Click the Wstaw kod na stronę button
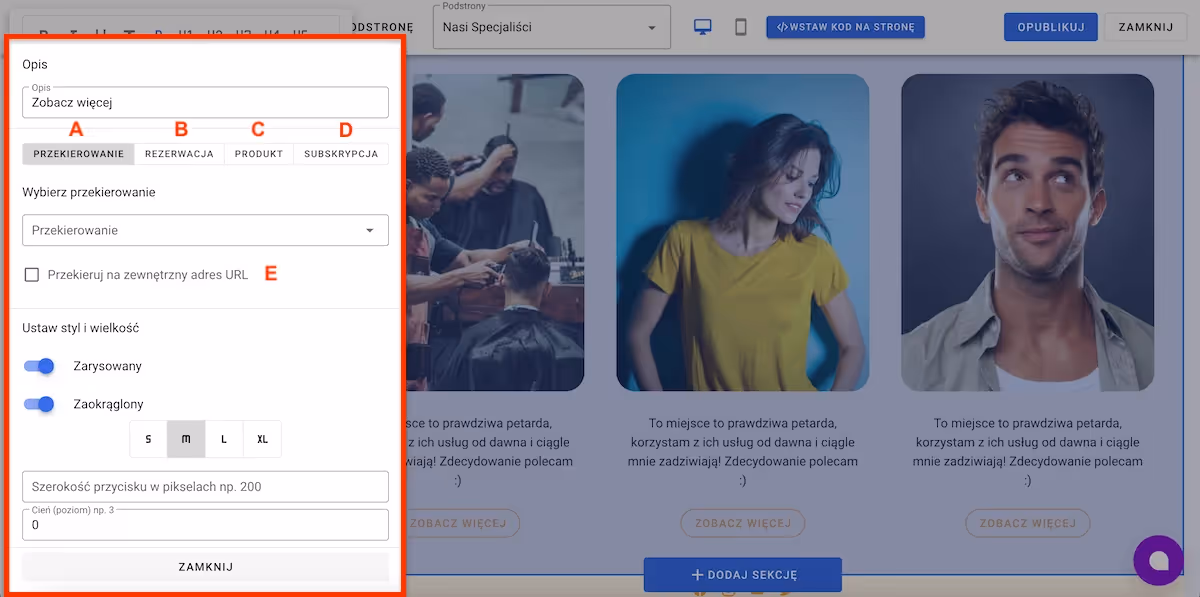 845,27
